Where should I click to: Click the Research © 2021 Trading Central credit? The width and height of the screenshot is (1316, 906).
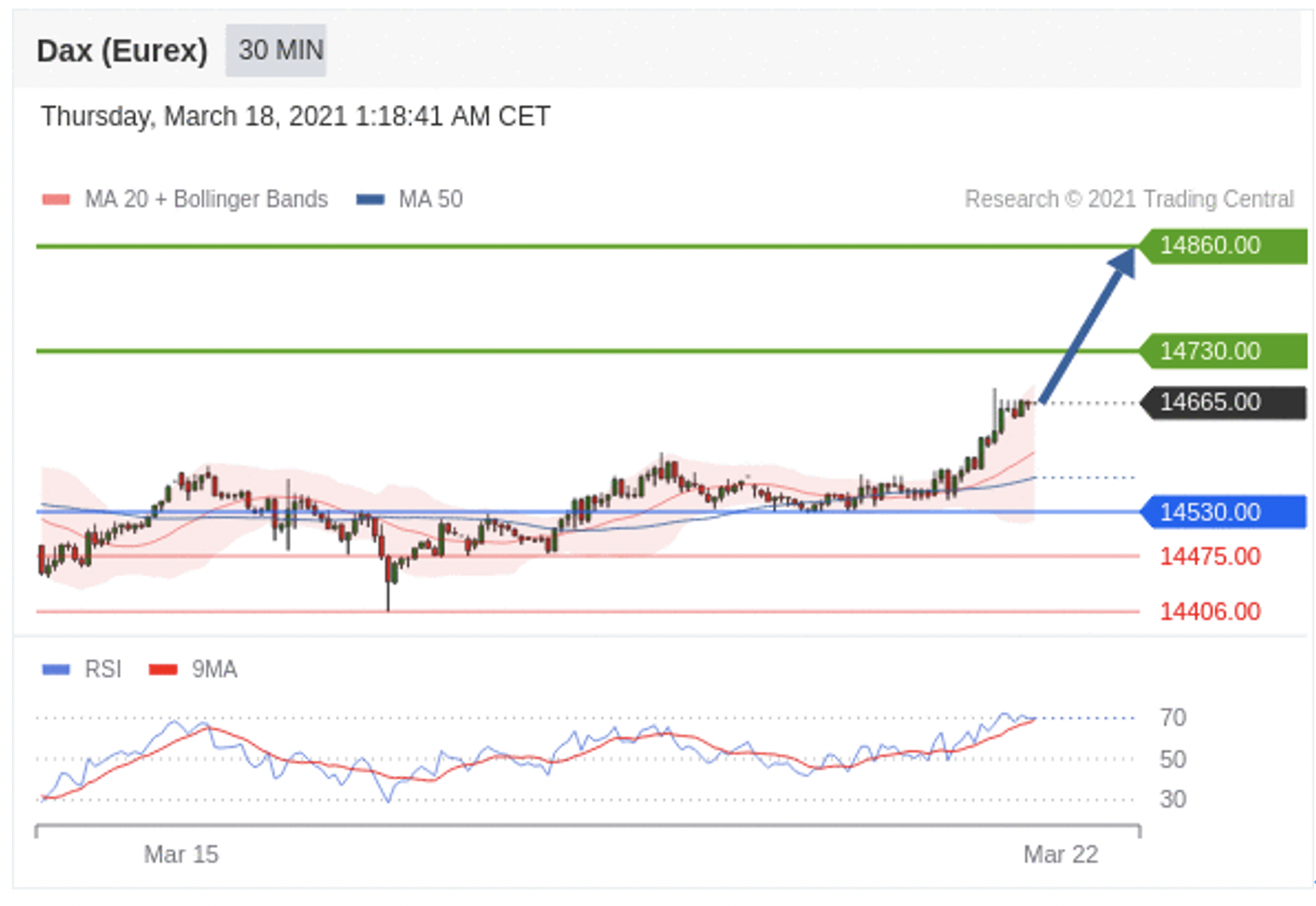click(x=1129, y=199)
